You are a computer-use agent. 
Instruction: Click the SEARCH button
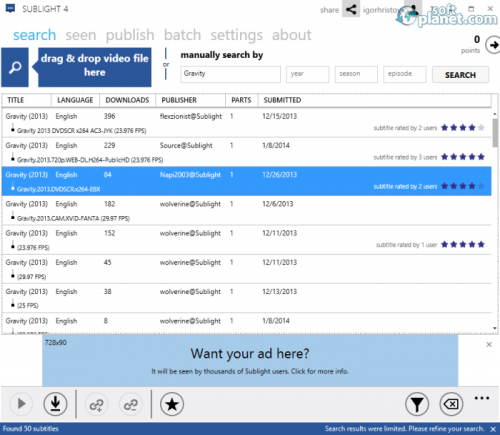click(460, 75)
